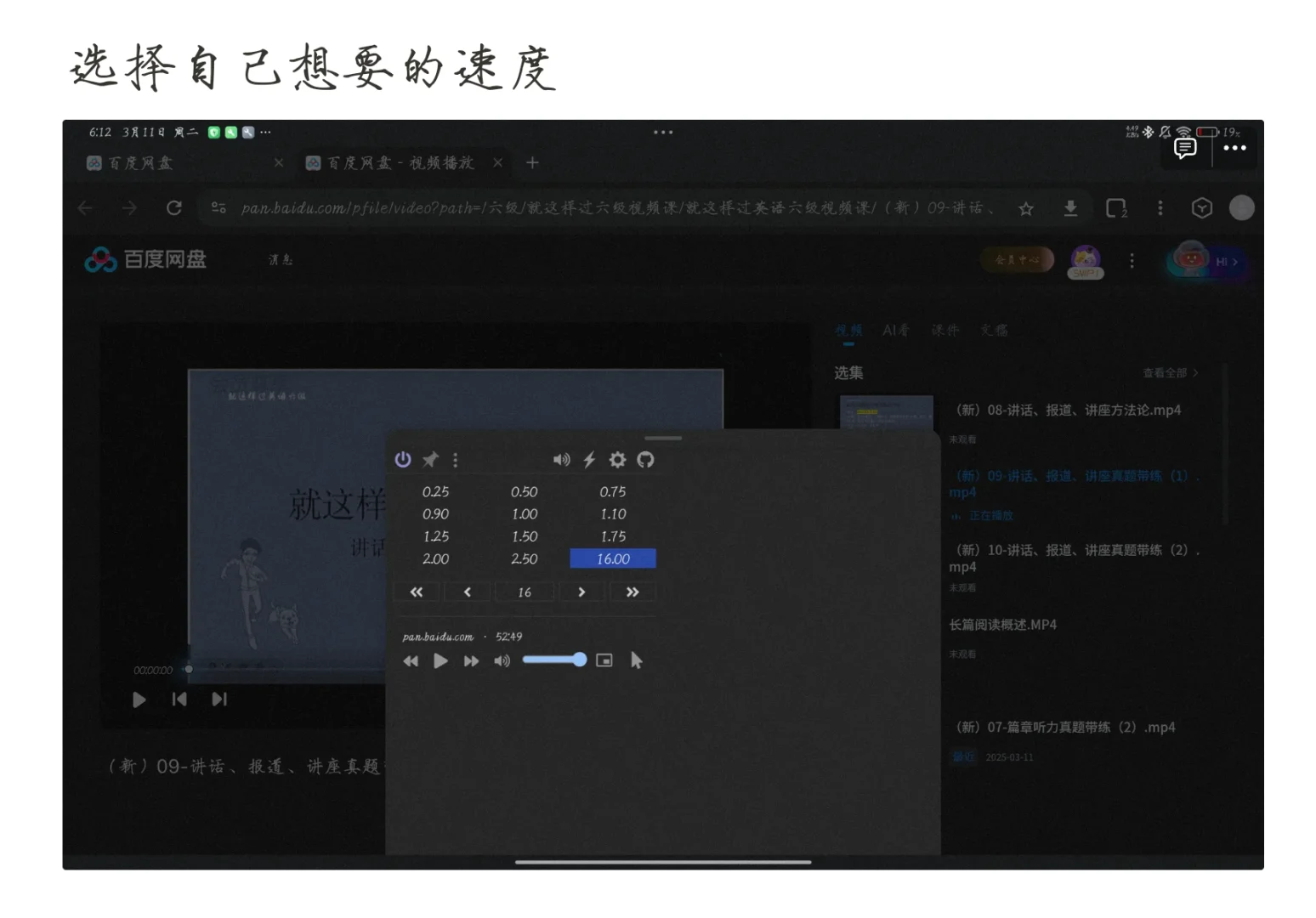Click the double-chevron speed decrease control
Viewport: 1316px width, 918px height.
pos(416,592)
